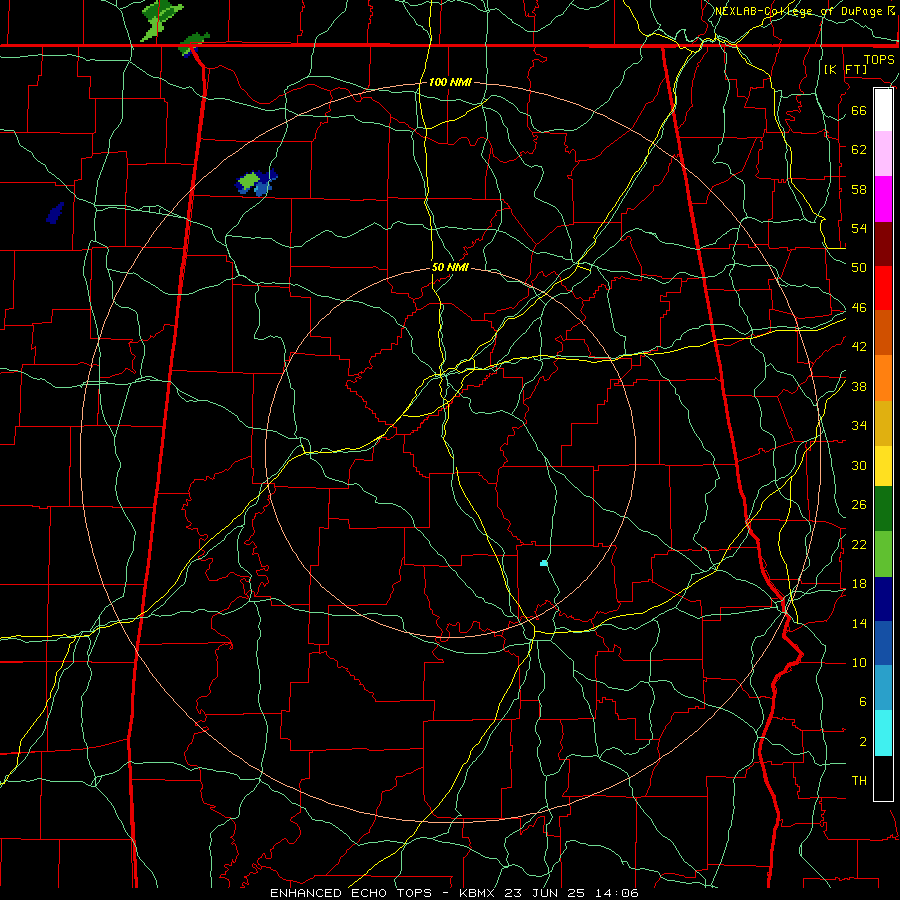Image resolution: width=900 pixels, height=900 pixels.
Task: Click the '23 JUN 25' date stamp
Action: pos(544,893)
